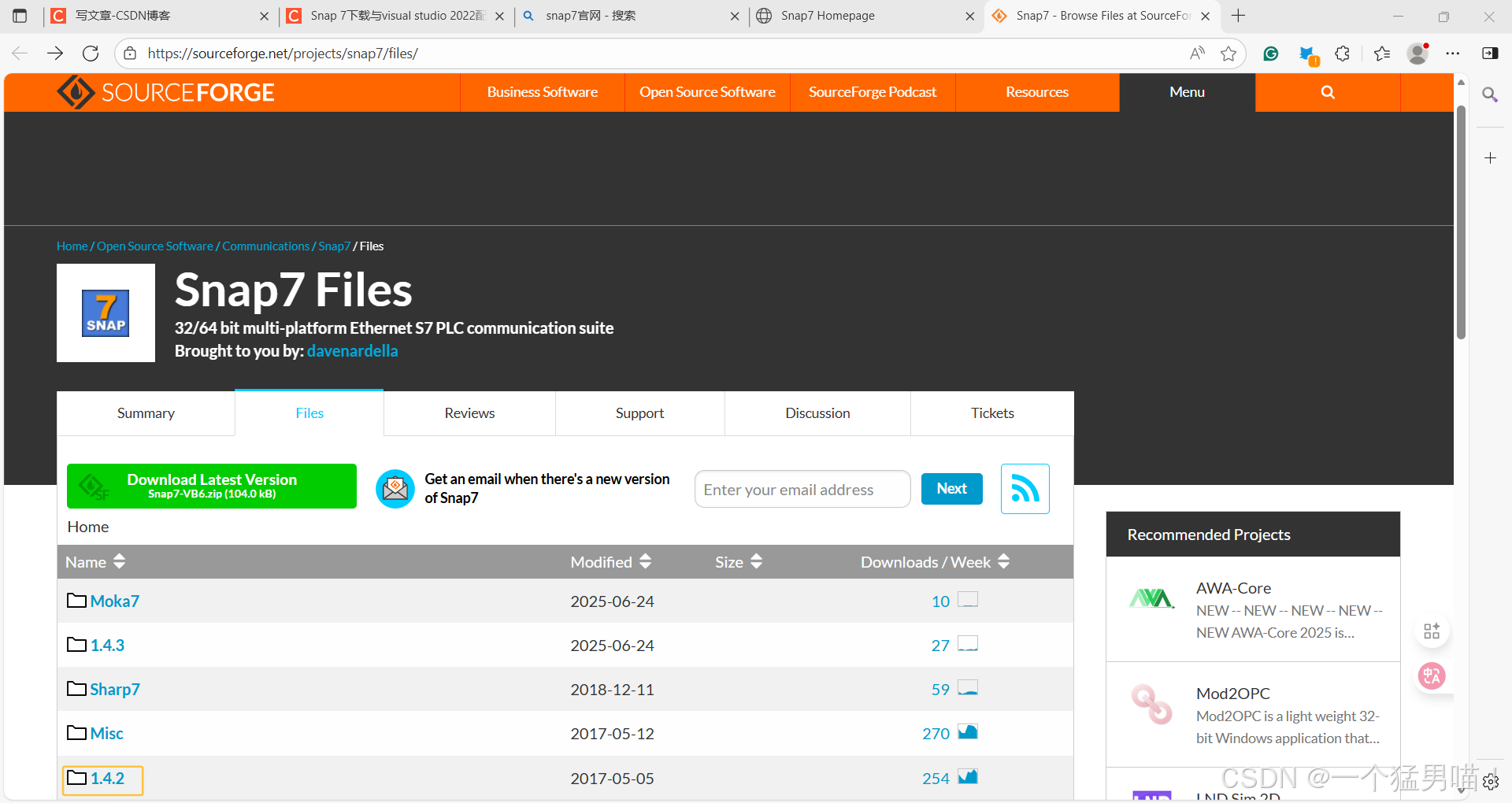Click the davenardella author link
The height and width of the screenshot is (803, 1512).
(352, 351)
